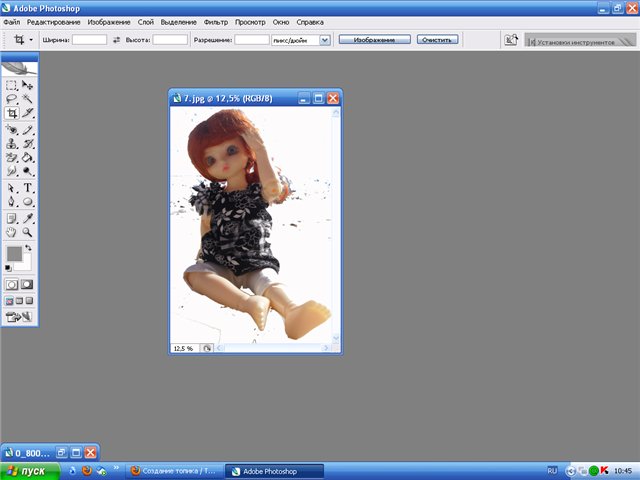Expand the resolution units dropdown
The height and width of the screenshot is (480, 640).
(x=325, y=40)
